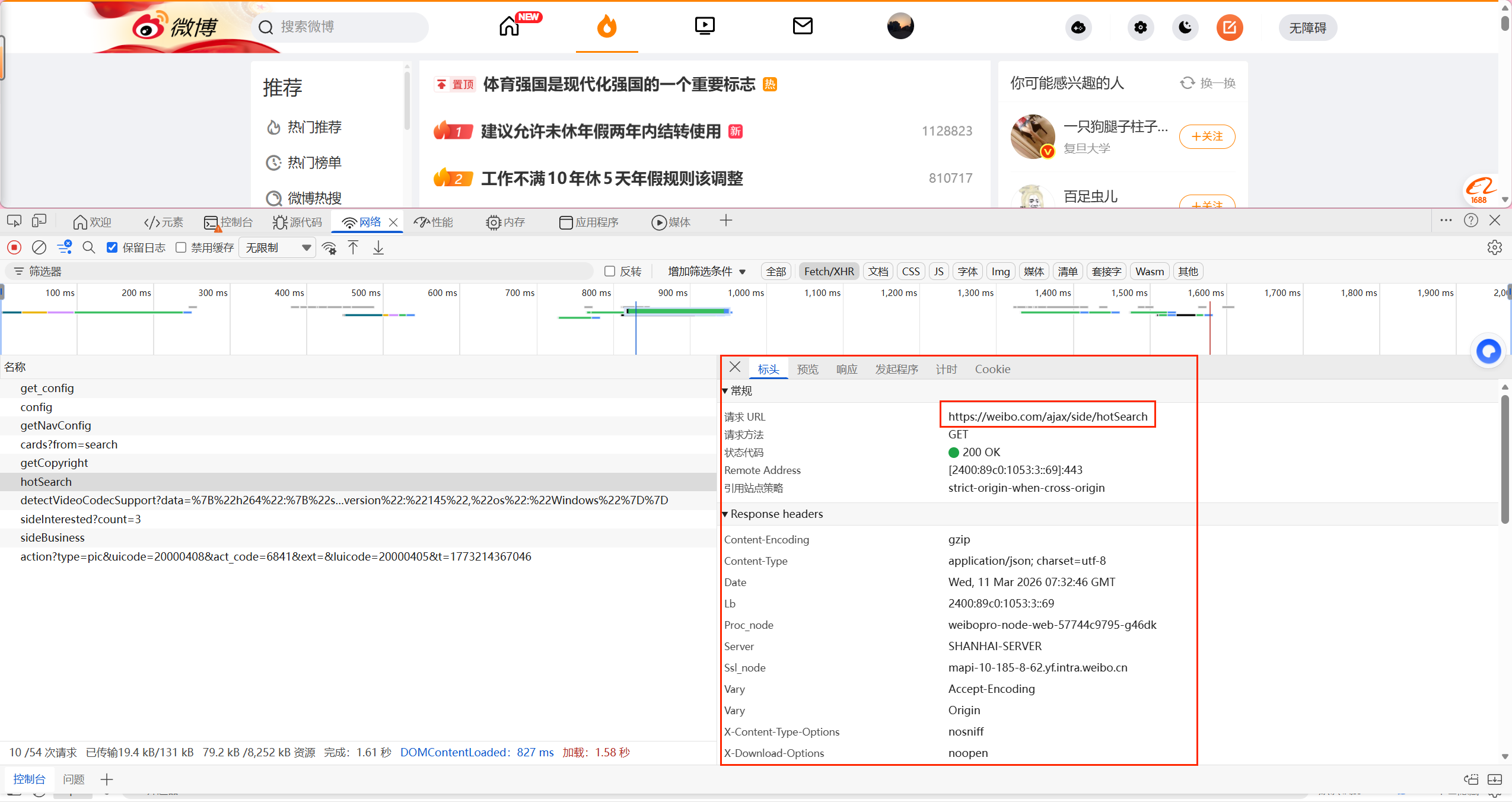Open the 控制台 DevTools tab
1512x802 pixels.
(229, 222)
